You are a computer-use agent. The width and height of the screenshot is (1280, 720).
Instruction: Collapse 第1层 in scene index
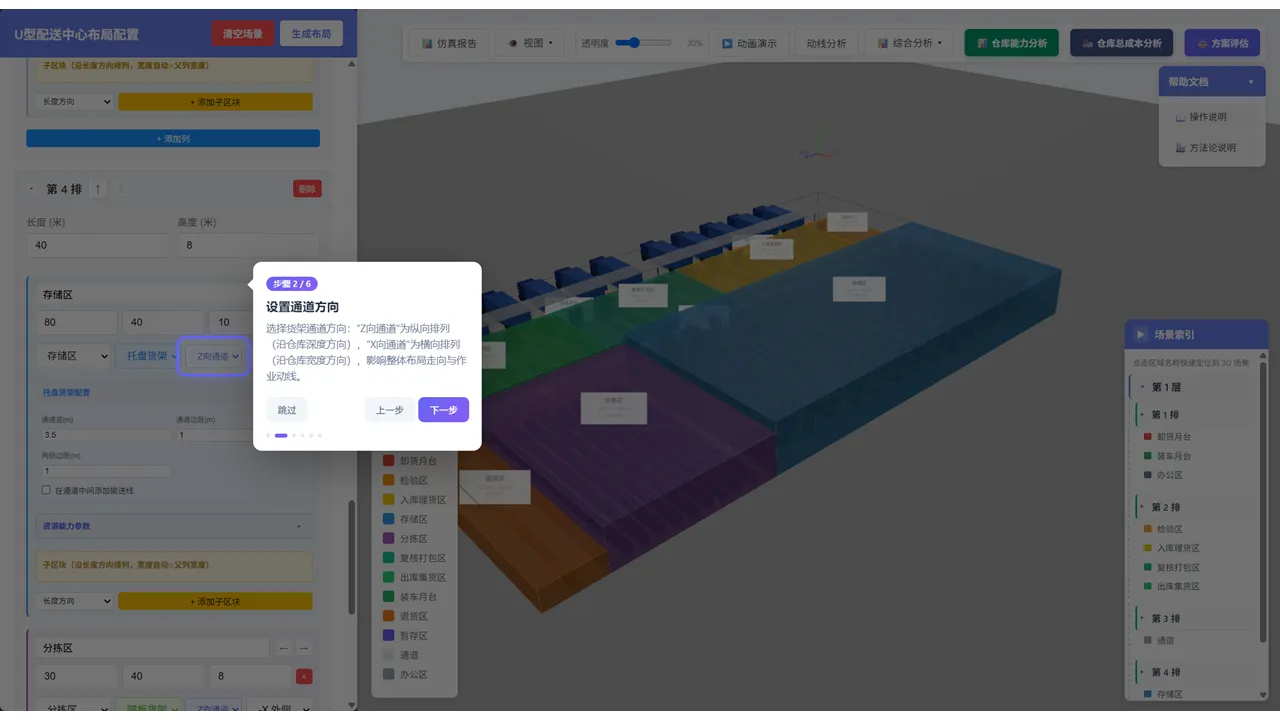pyautogui.click(x=1142, y=387)
